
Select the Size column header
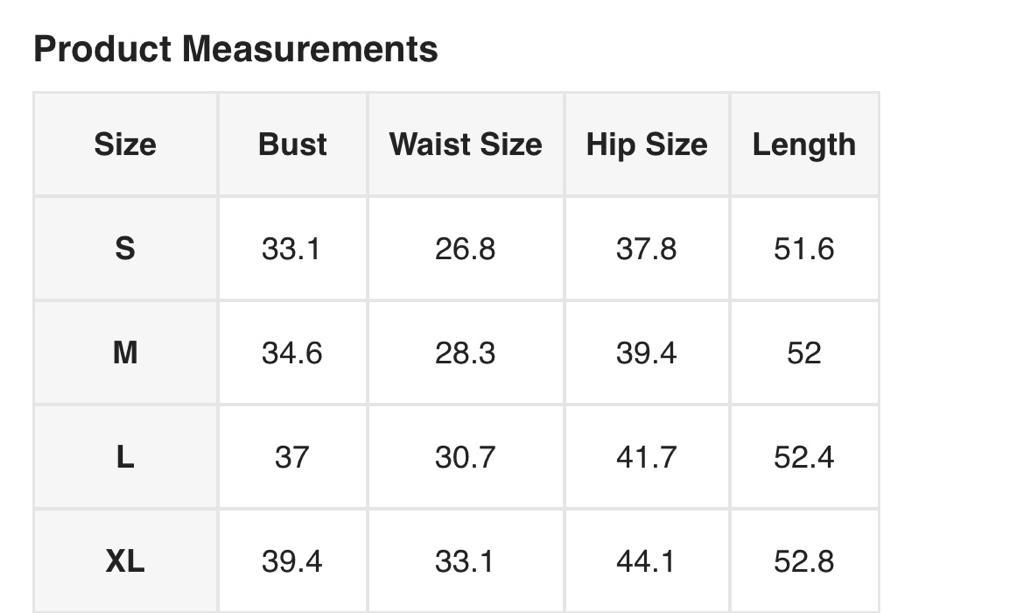[125, 144]
